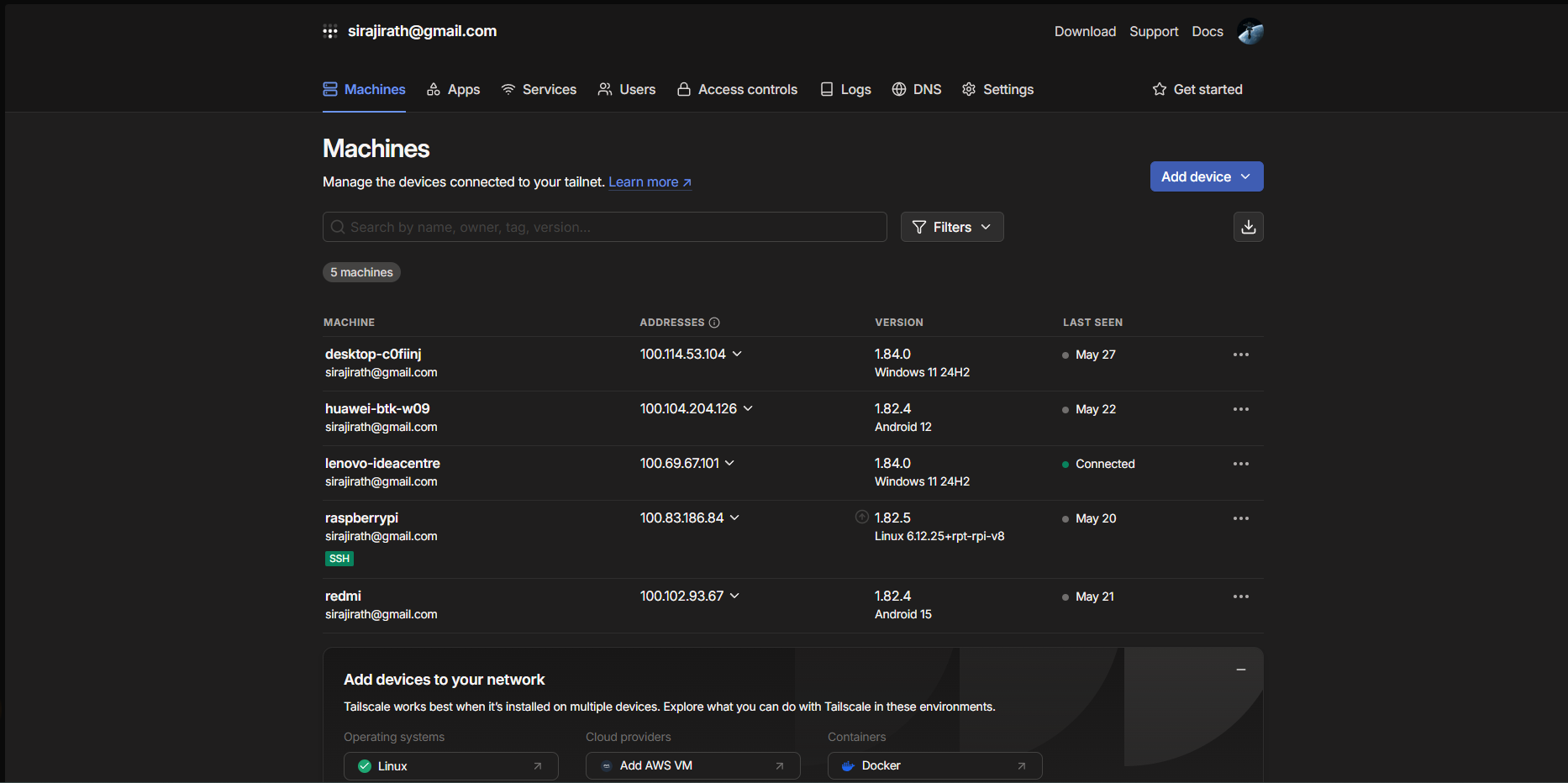Click the Android 15 version text
The image size is (1568, 783).
point(903,615)
